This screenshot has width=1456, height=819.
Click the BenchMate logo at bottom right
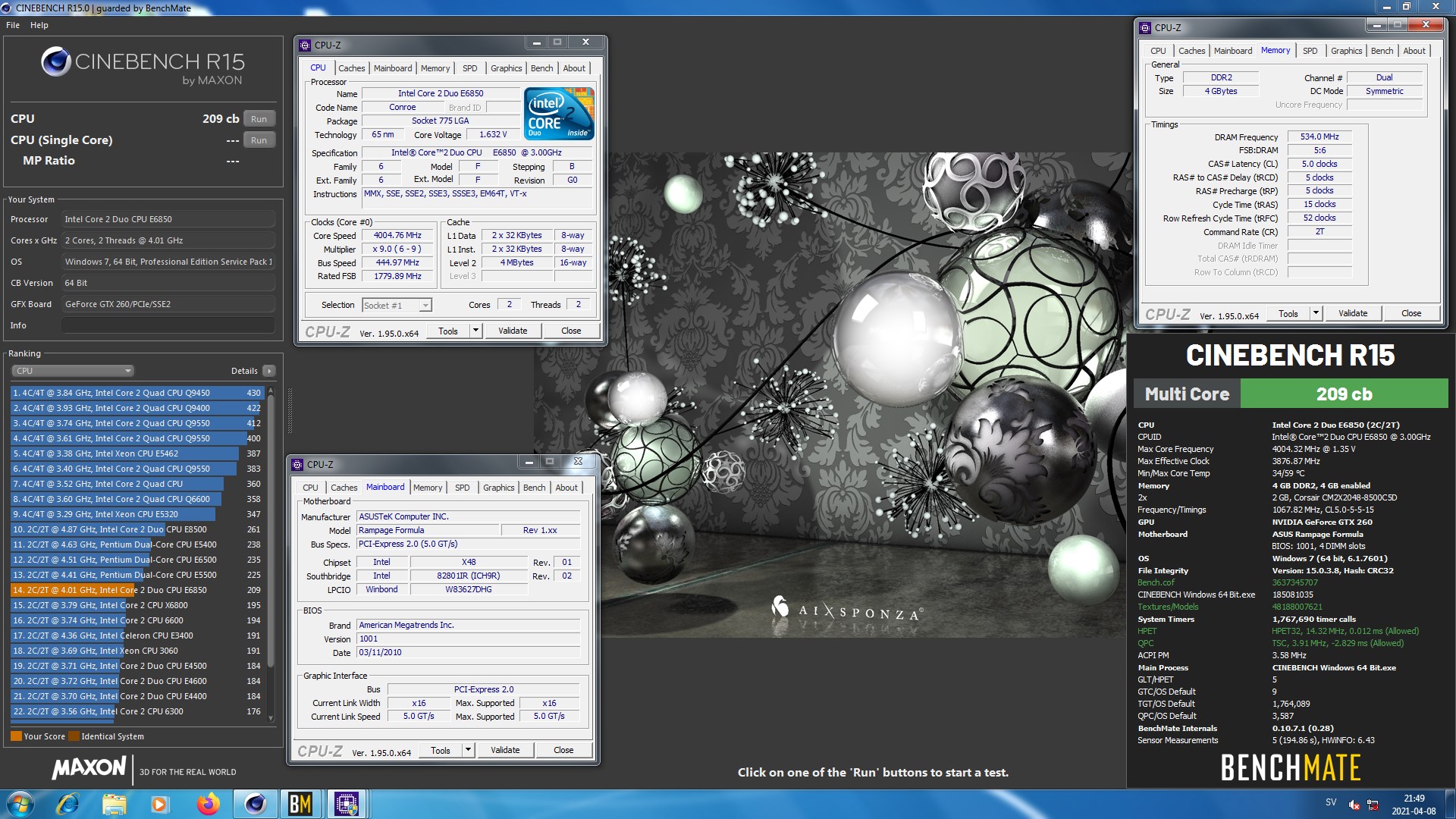(1291, 767)
